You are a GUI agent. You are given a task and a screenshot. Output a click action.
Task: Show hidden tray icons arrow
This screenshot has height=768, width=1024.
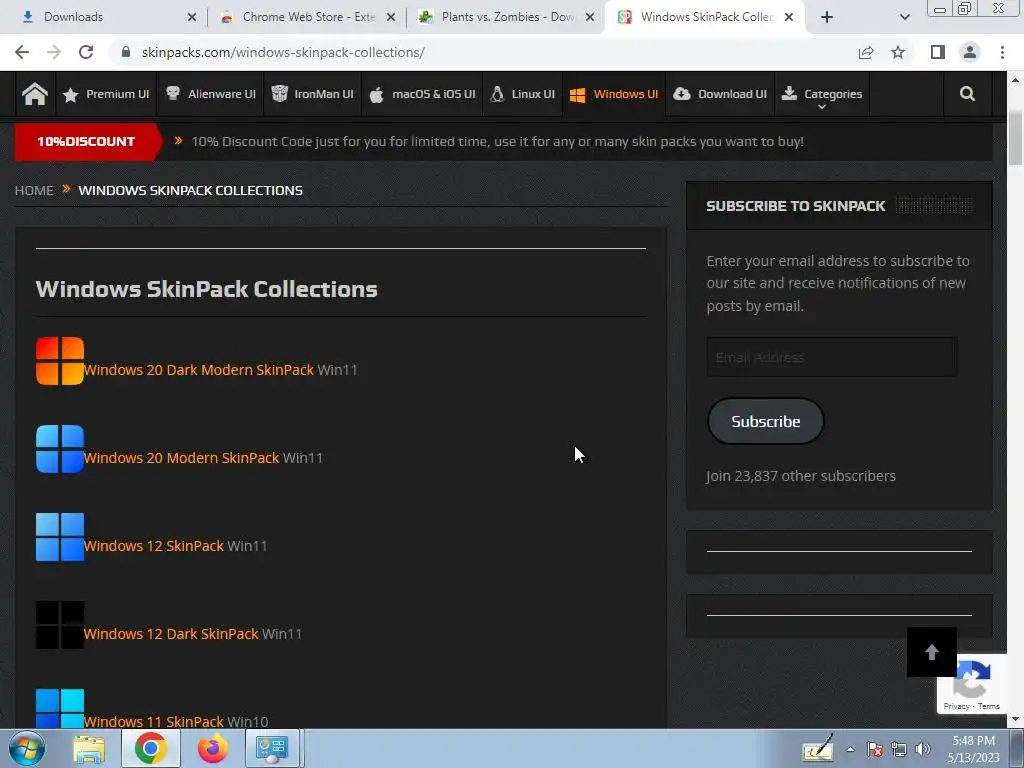click(850, 749)
